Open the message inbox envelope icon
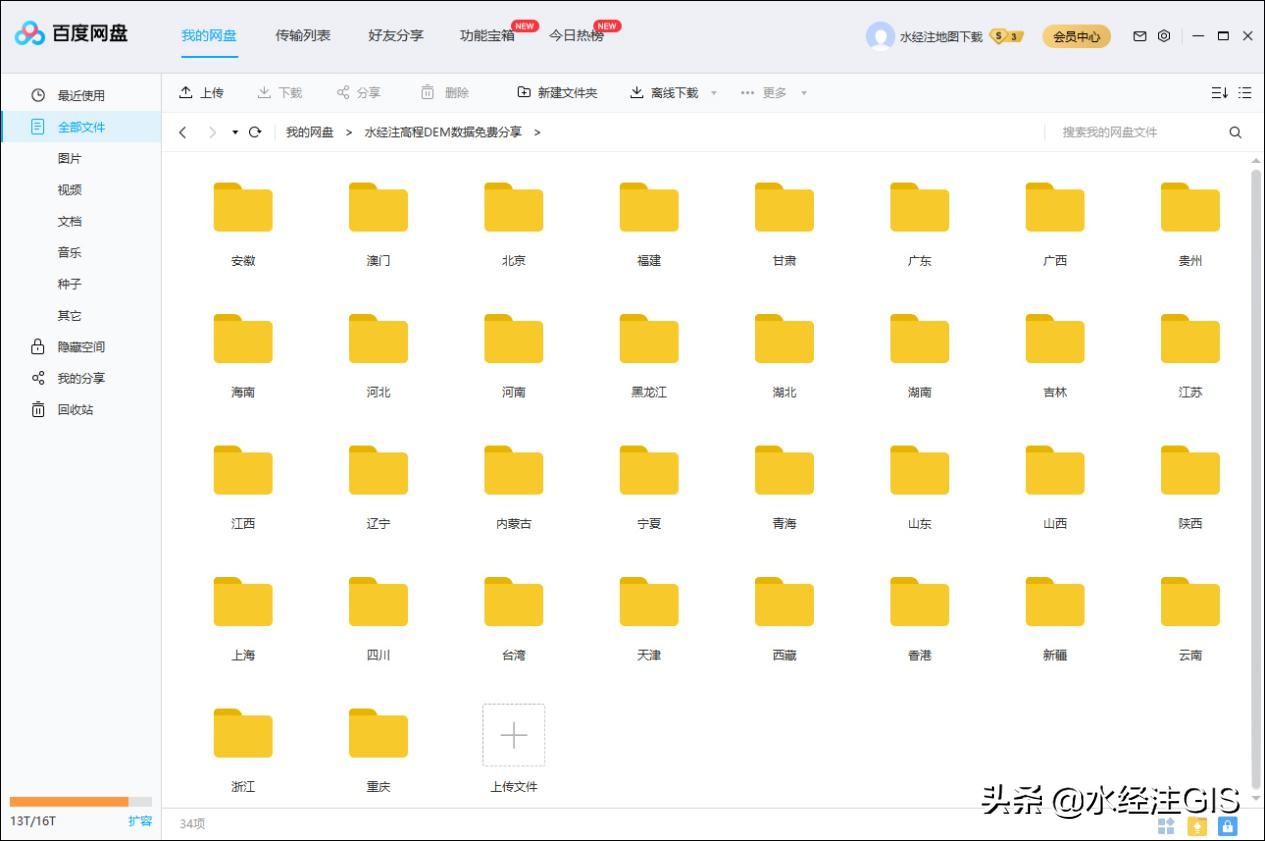Image resolution: width=1265 pixels, height=841 pixels. (1139, 35)
